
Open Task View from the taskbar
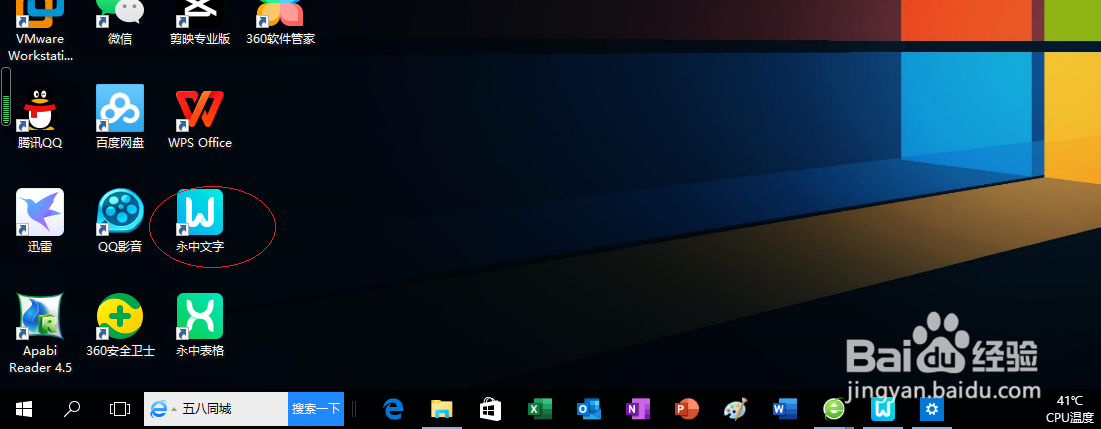point(120,409)
